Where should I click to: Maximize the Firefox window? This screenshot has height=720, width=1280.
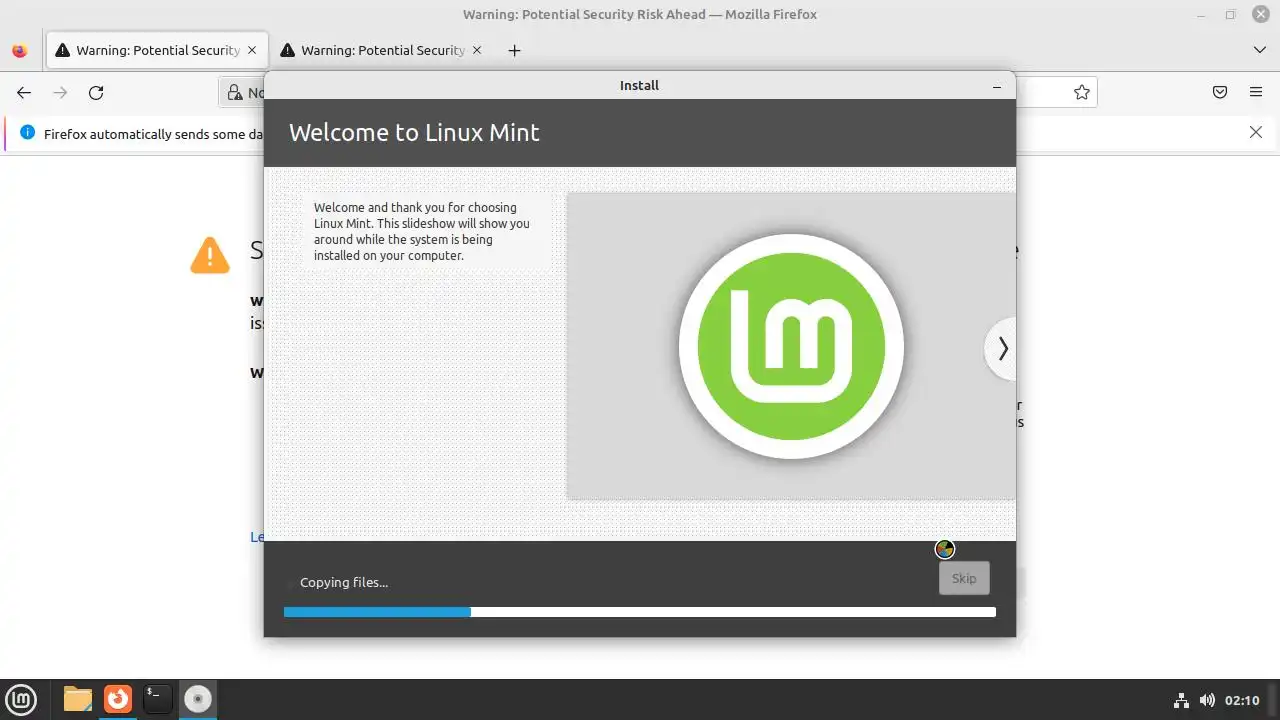click(x=1231, y=14)
